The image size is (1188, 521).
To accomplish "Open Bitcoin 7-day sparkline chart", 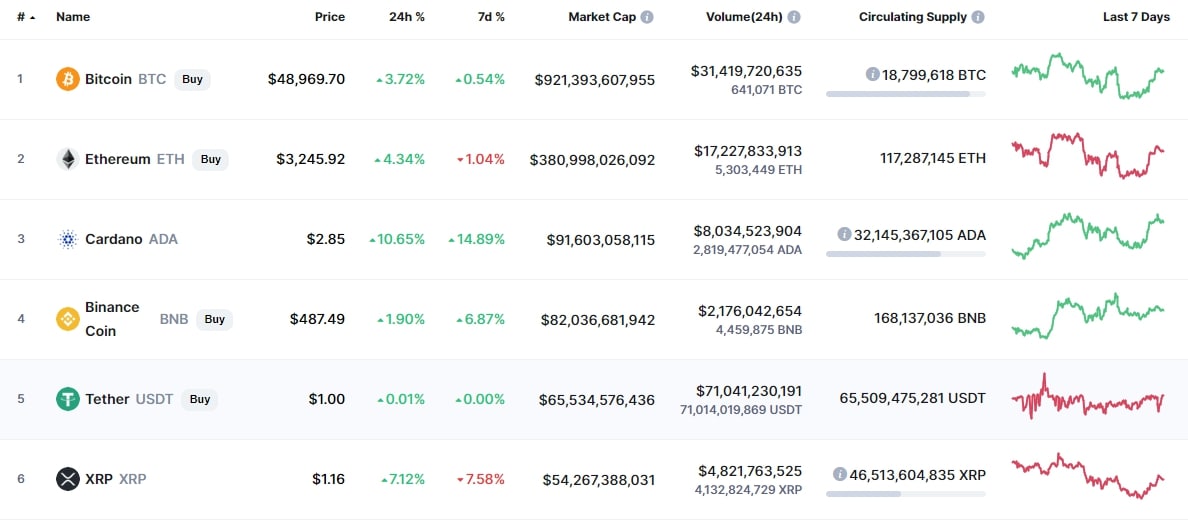I will (1088, 76).
